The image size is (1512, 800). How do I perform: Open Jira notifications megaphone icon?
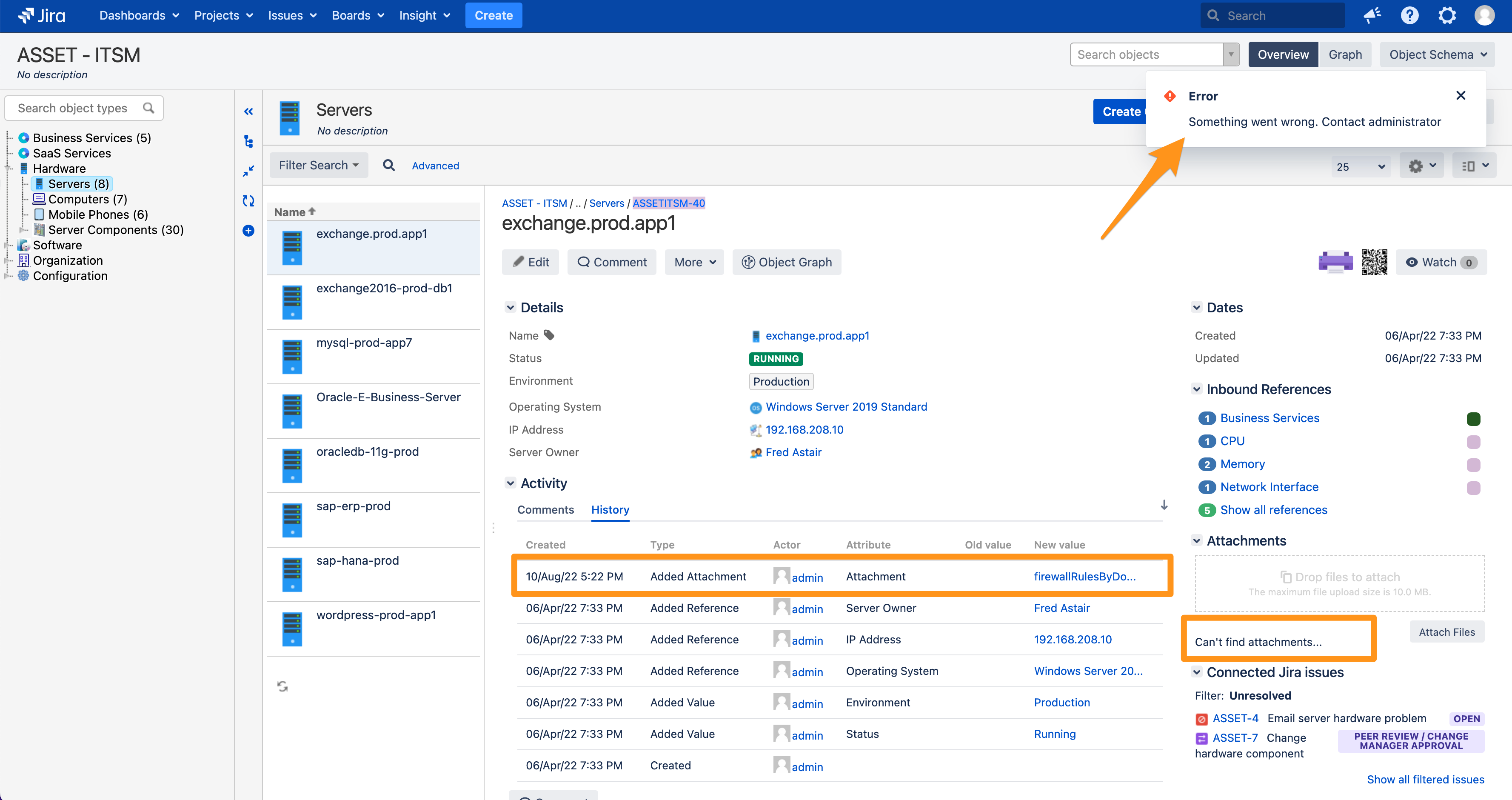(1372, 16)
